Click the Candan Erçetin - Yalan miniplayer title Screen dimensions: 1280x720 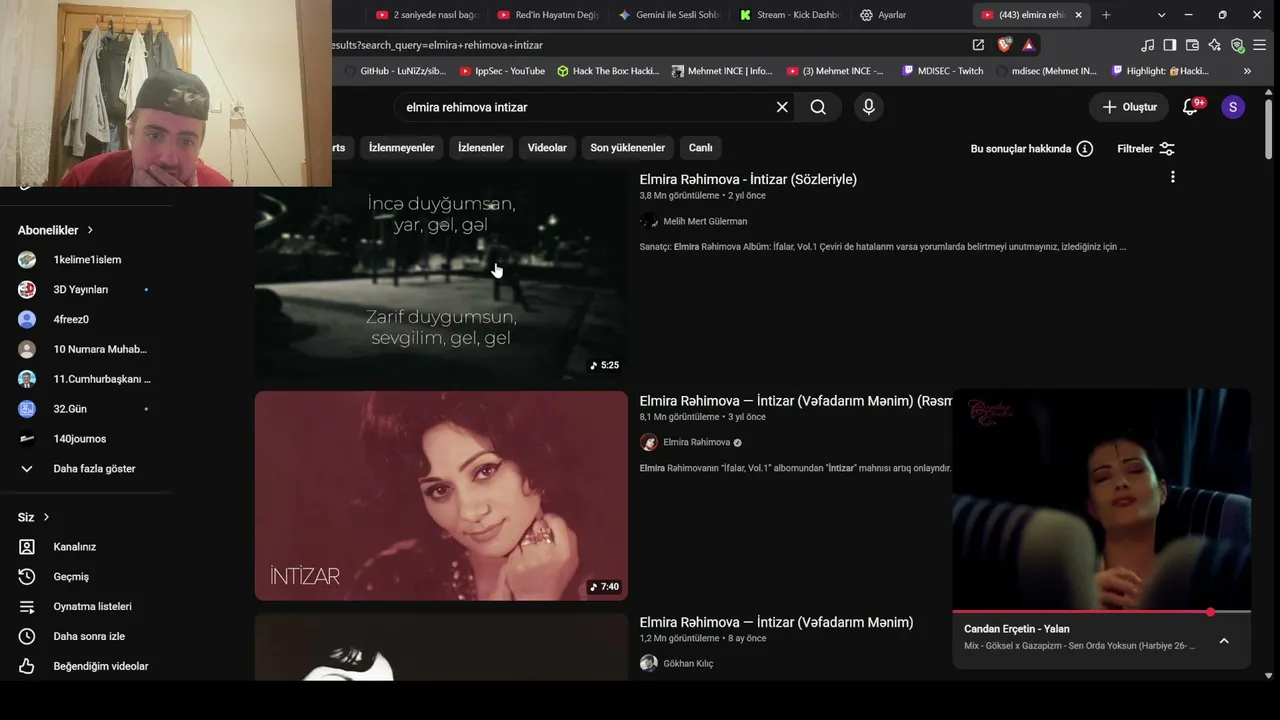point(1016,629)
